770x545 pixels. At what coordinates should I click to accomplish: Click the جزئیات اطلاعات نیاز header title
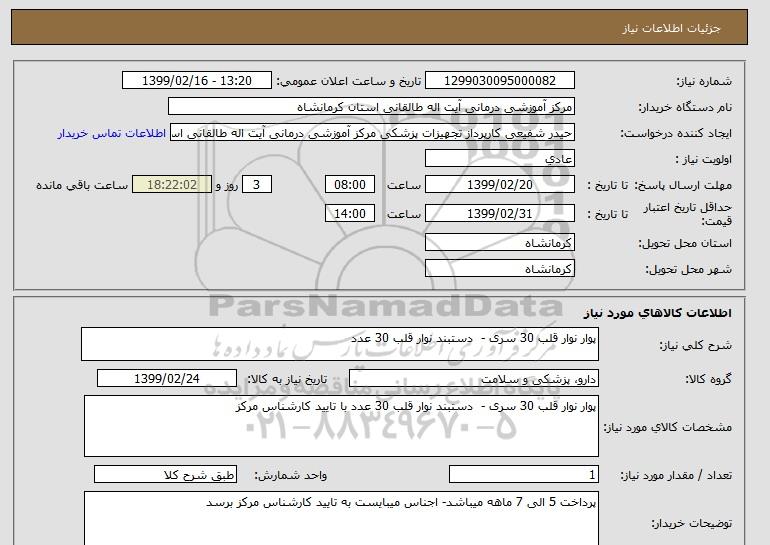[x=671, y=28]
